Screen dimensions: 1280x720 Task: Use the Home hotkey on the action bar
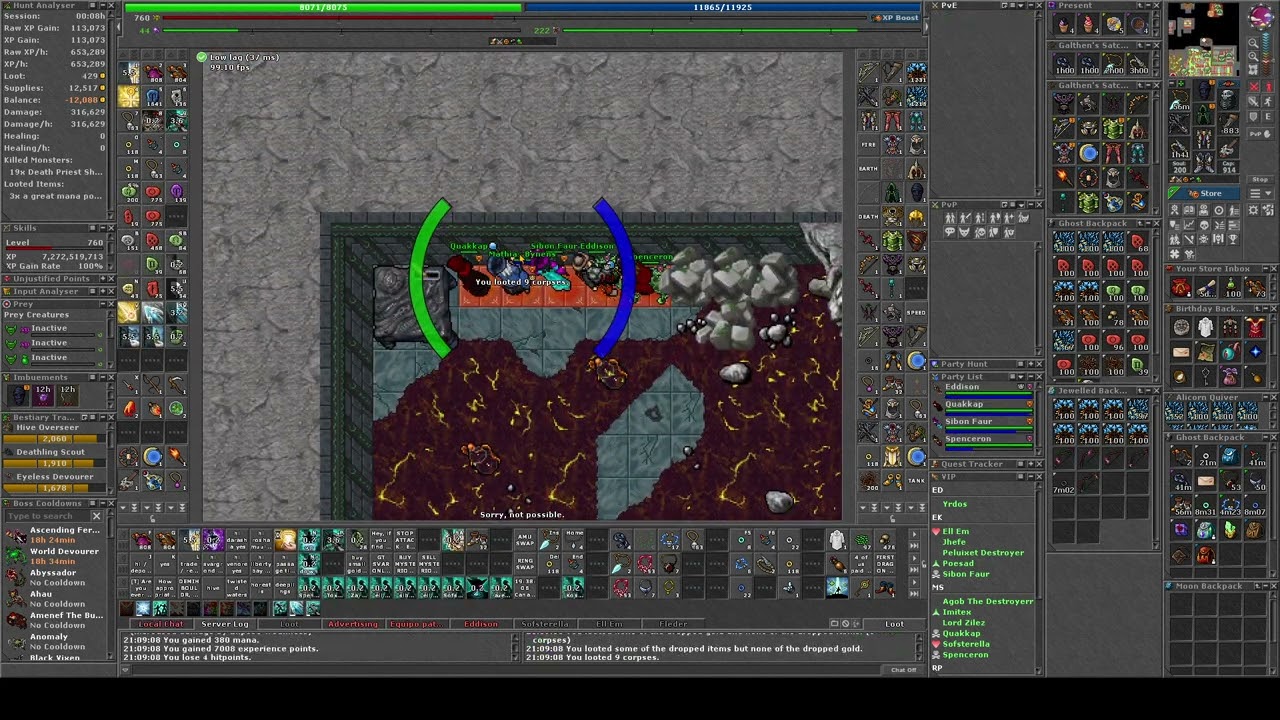[574, 541]
